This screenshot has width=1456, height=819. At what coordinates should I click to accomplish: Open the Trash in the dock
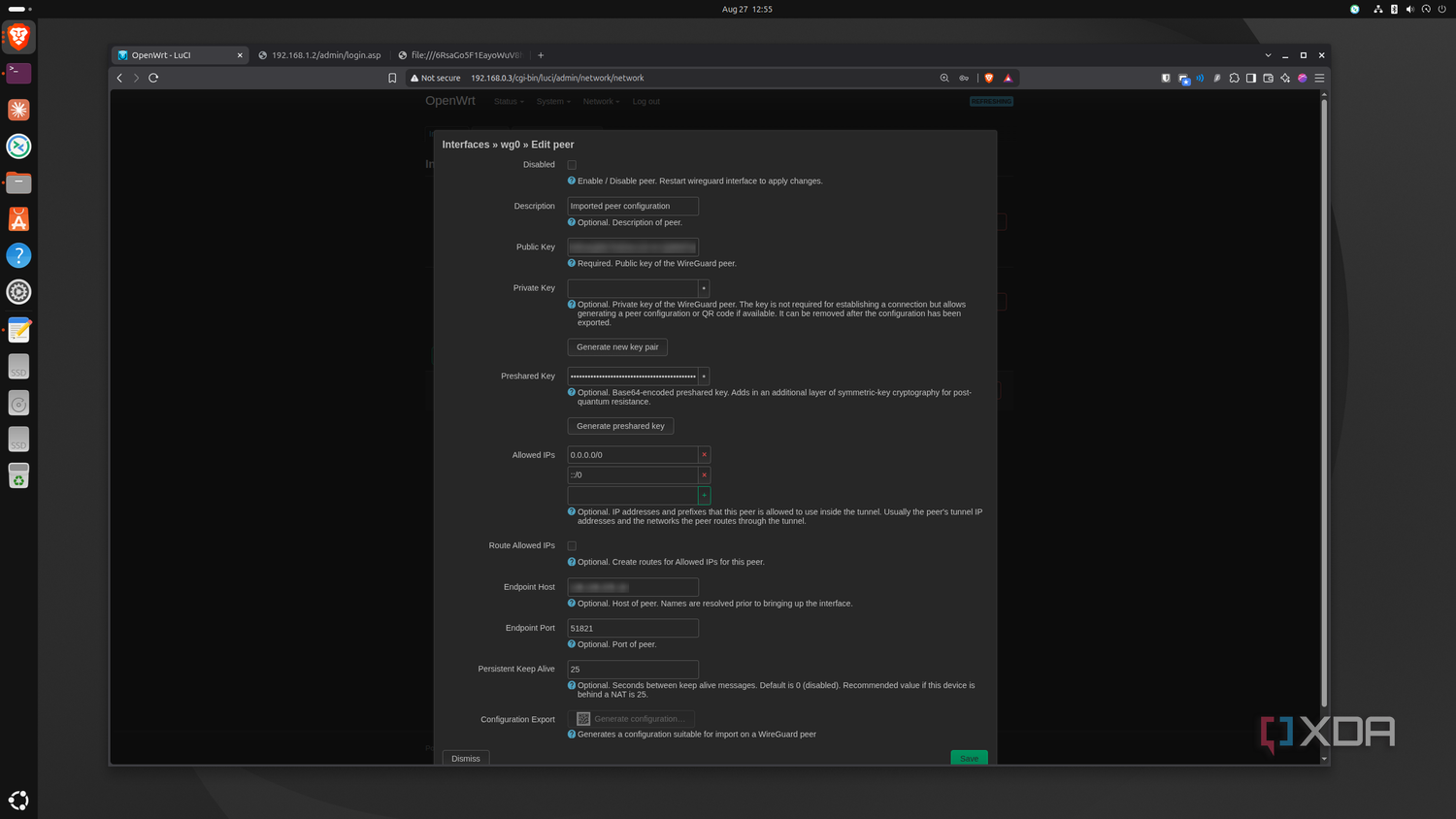pos(18,475)
